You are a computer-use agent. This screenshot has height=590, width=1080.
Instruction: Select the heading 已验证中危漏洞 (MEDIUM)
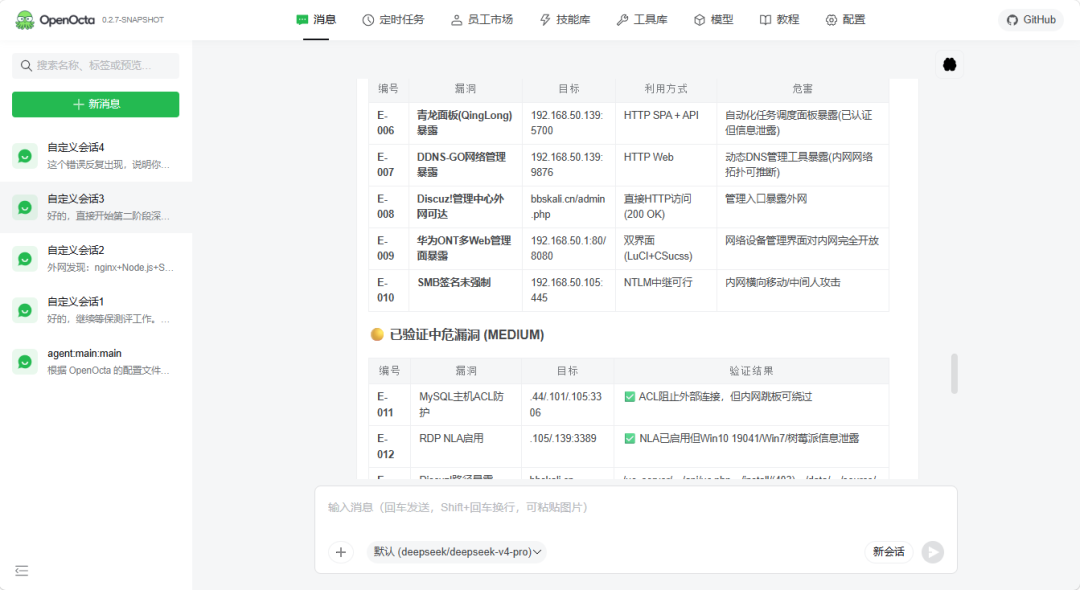[466, 335]
